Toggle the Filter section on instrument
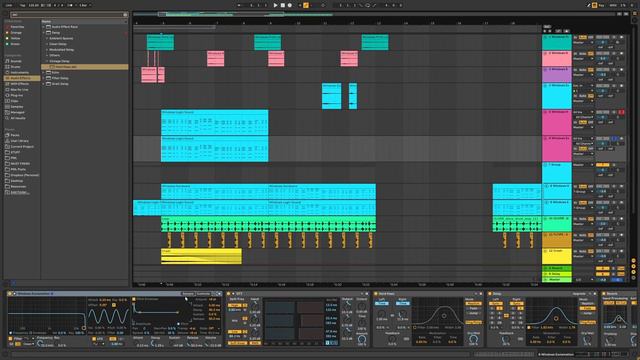 tap(11, 339)
